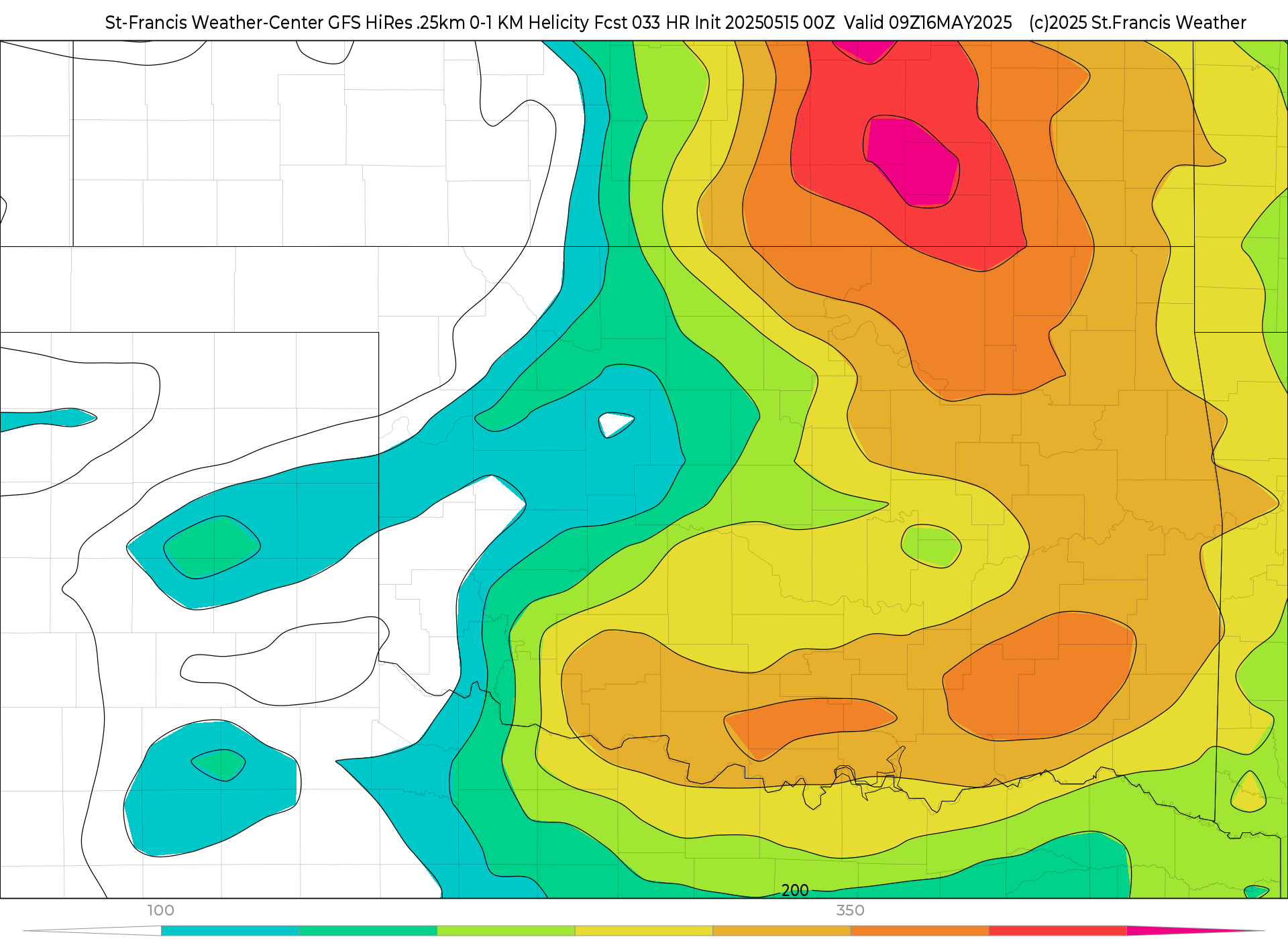This screenshot has width=1288, height=939.
Task: Click 'Init 20250515 00Z' in the title
Action: click(765, 23)
